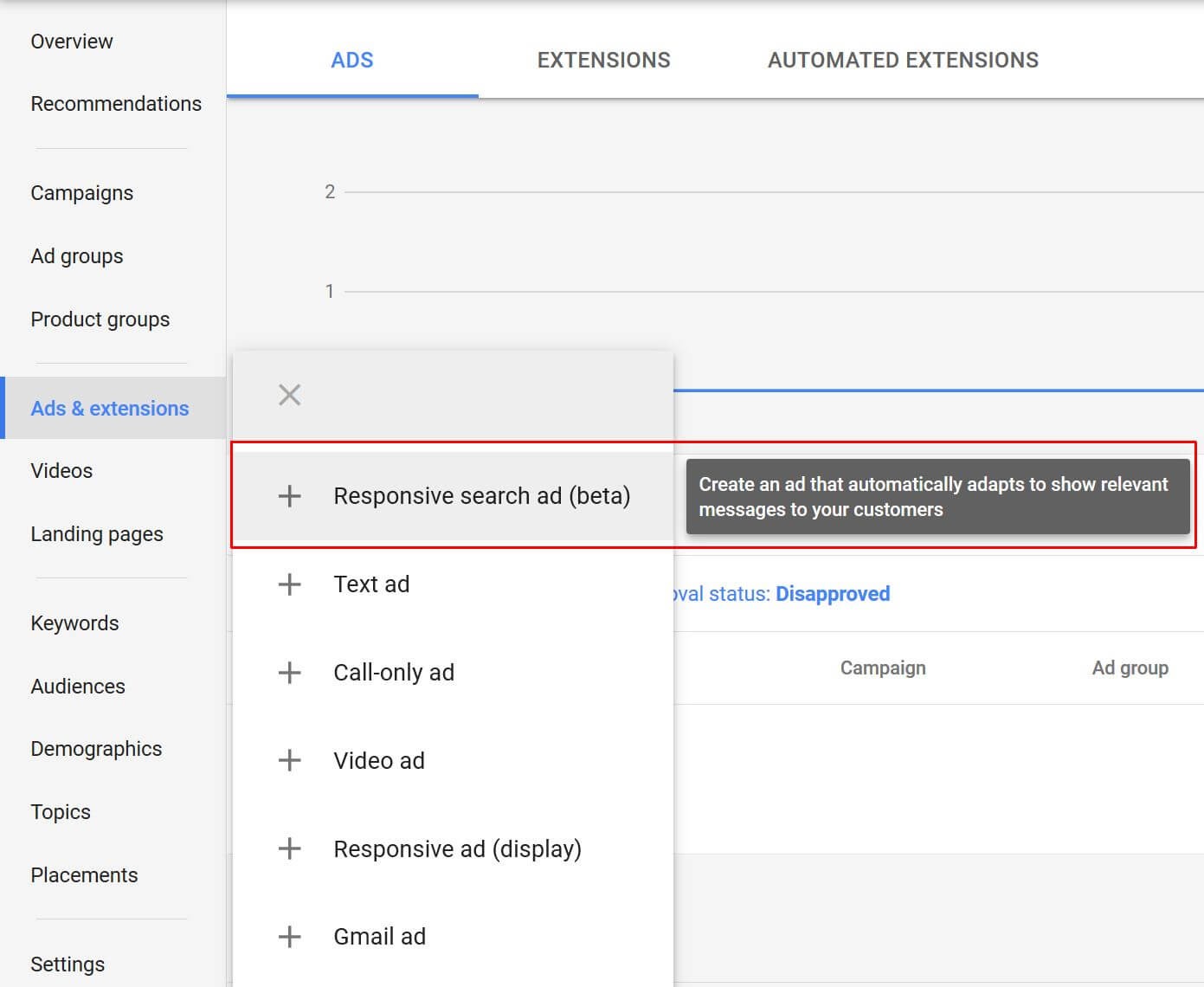Navigate to Ads & extensions in the sidebar
The height and width of the screenshot is (987, 1204).
click(x=110, y=408)
